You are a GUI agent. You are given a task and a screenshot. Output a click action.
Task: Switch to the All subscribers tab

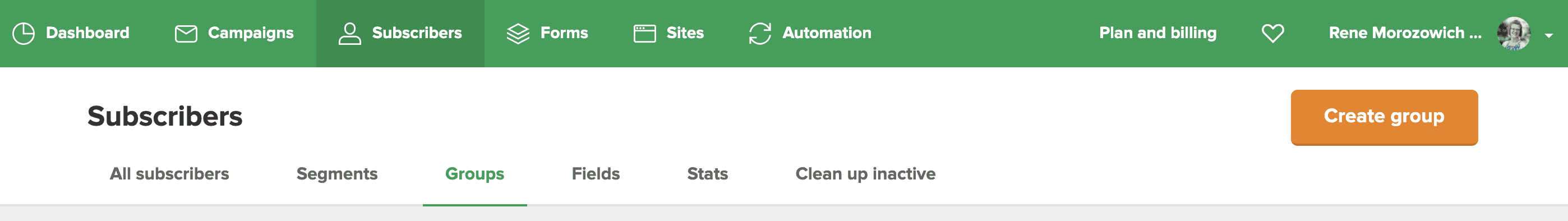click(169, 174)
